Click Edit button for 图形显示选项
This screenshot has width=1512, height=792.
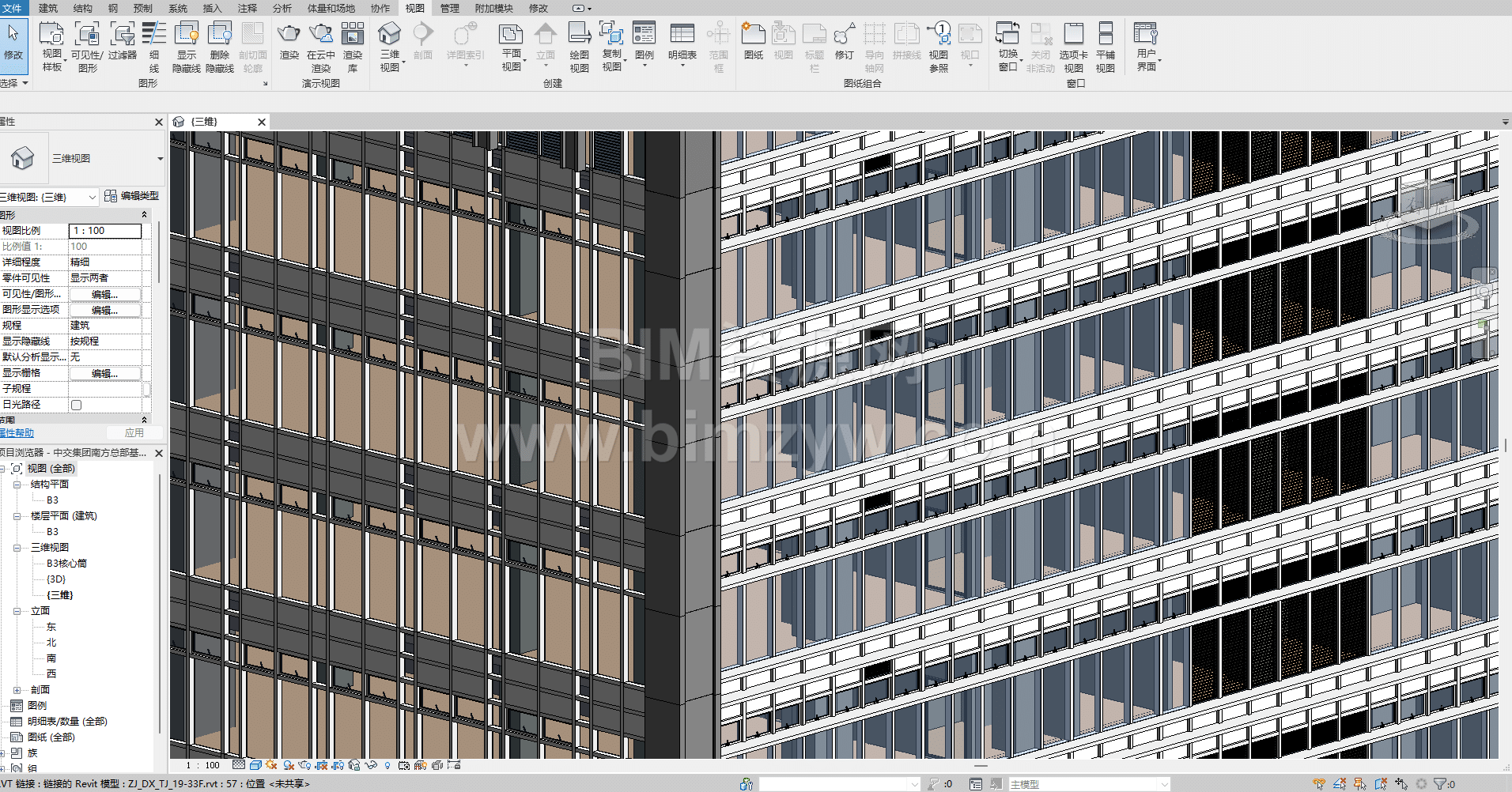click(x=104, y=310)
